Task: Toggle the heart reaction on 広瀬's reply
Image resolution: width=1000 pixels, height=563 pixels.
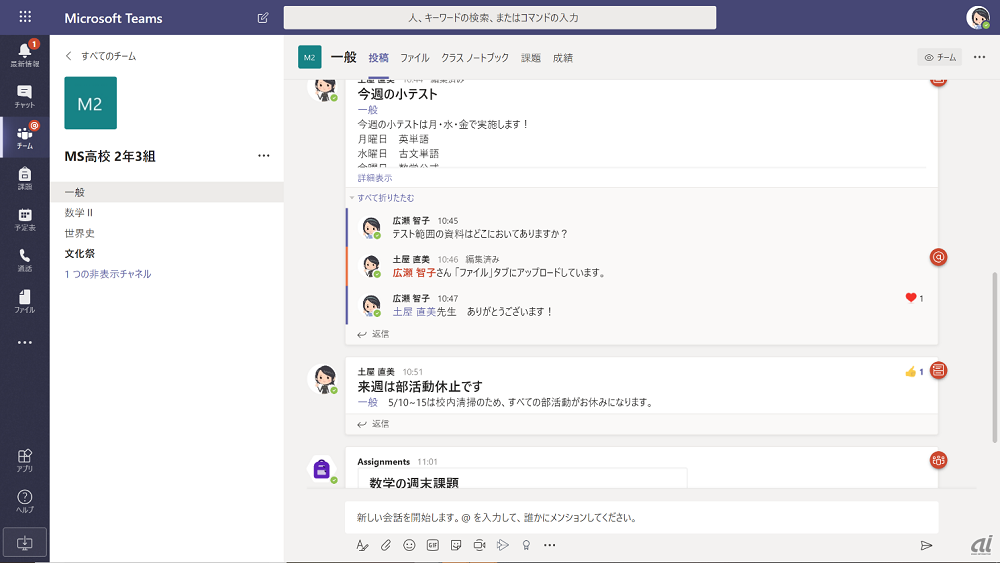Action: click(910, 298)
